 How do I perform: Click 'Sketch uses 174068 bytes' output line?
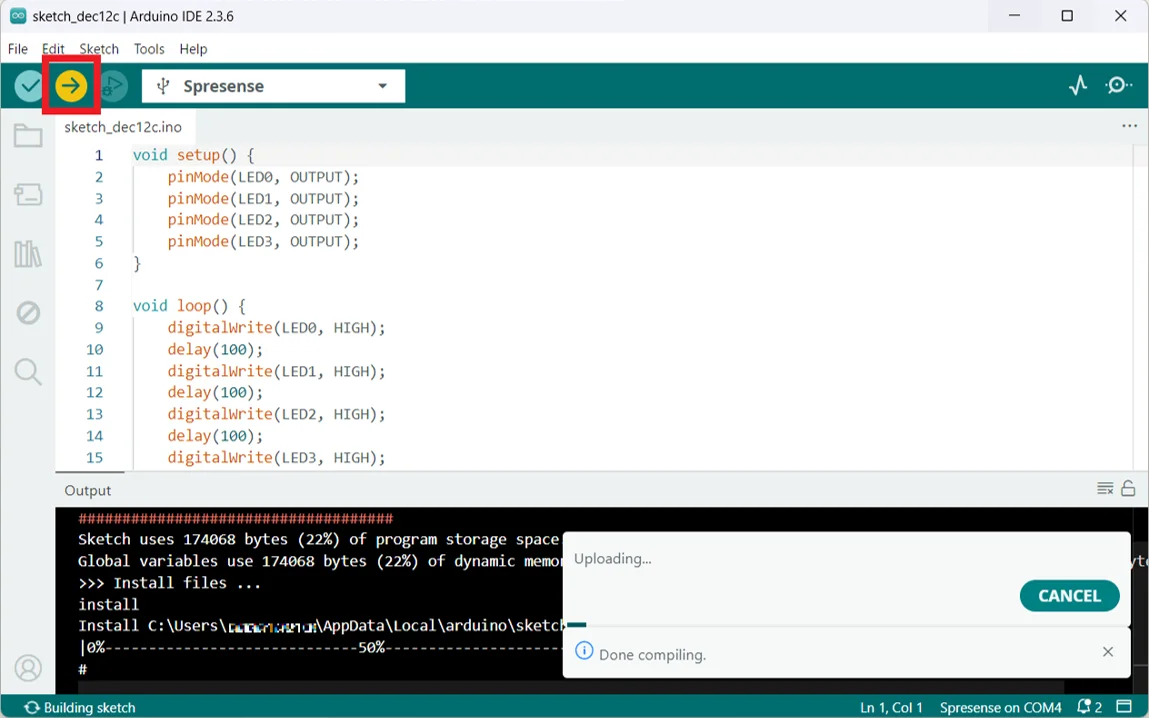click(x=319, y=539)
